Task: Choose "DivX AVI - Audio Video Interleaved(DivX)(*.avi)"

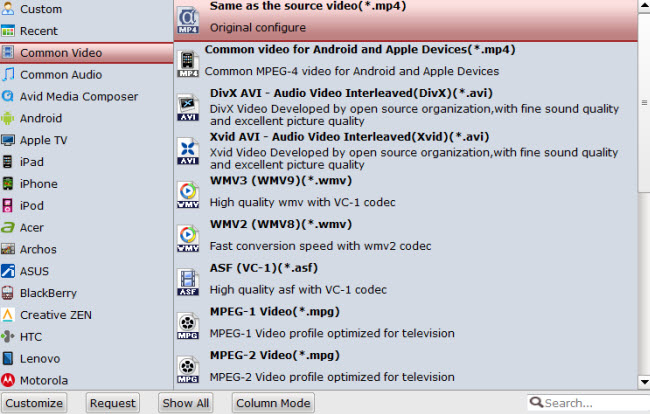Action: (x=406, y=108)
